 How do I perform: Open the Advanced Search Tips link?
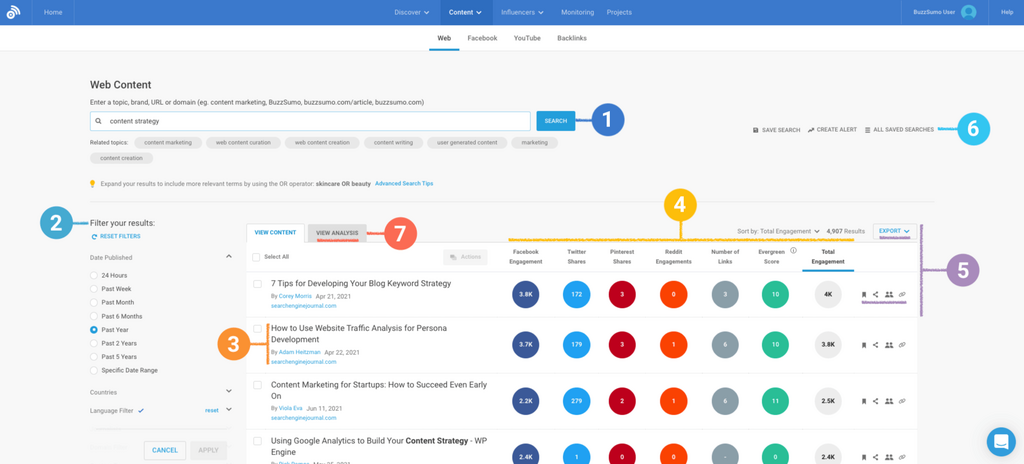point(404,184)
